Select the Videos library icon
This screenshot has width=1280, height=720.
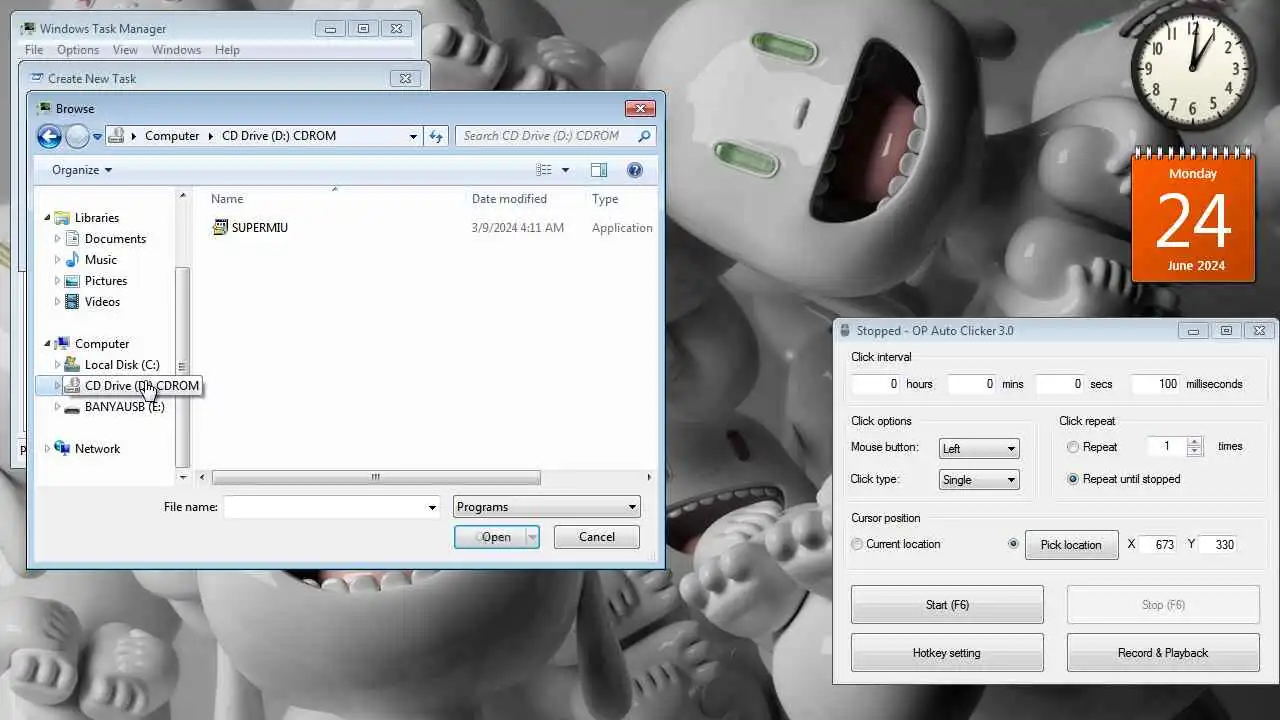click(x=73, y=301)
